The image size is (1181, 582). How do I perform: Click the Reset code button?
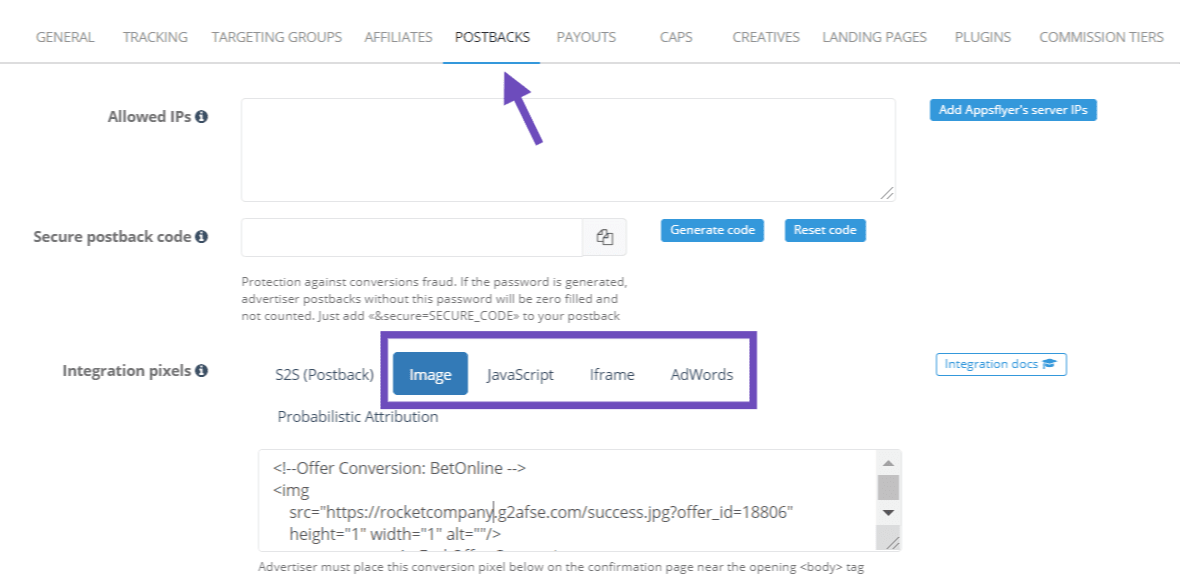(824, 230)
